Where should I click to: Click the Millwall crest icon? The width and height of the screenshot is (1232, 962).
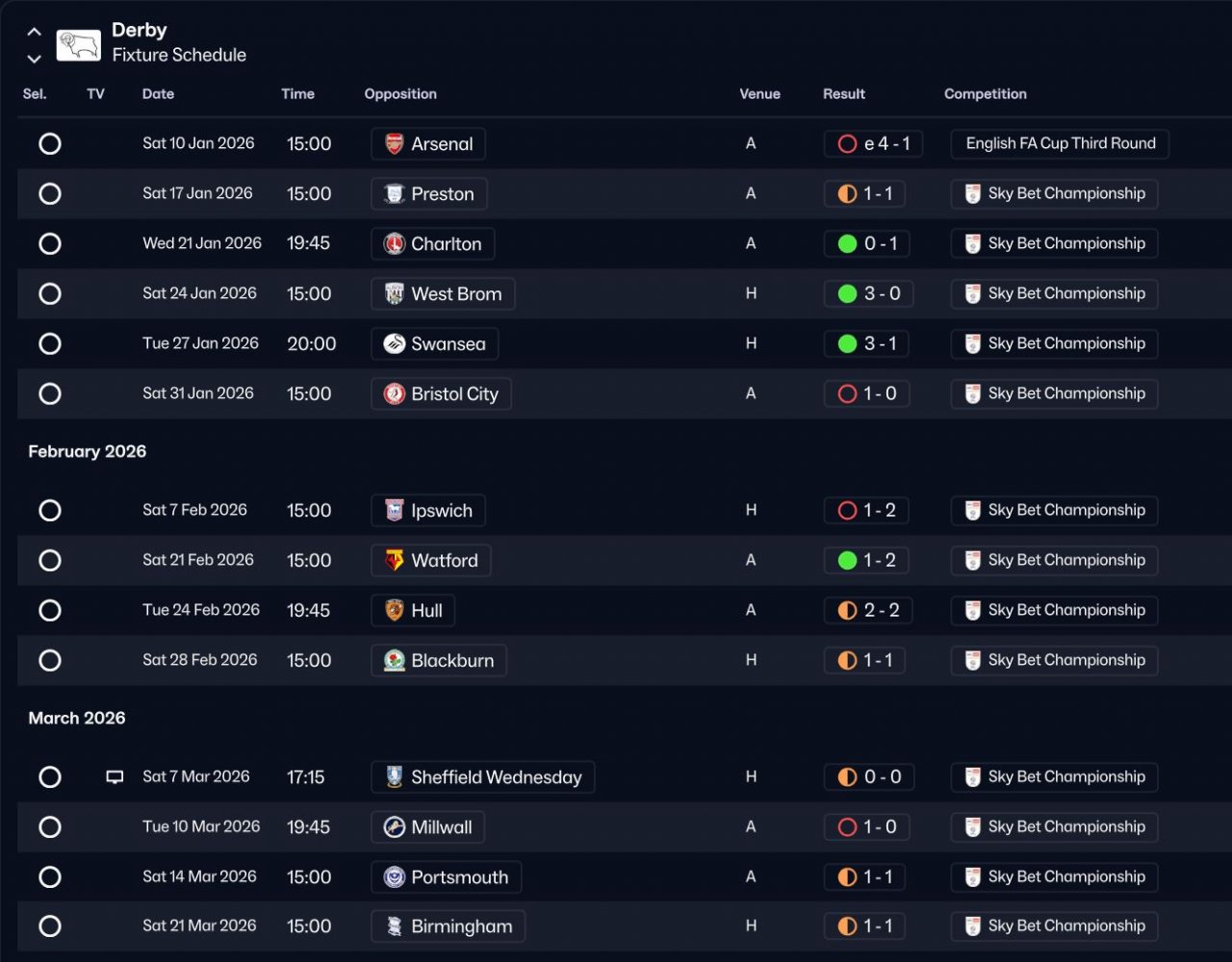click(x=395, y=826)
